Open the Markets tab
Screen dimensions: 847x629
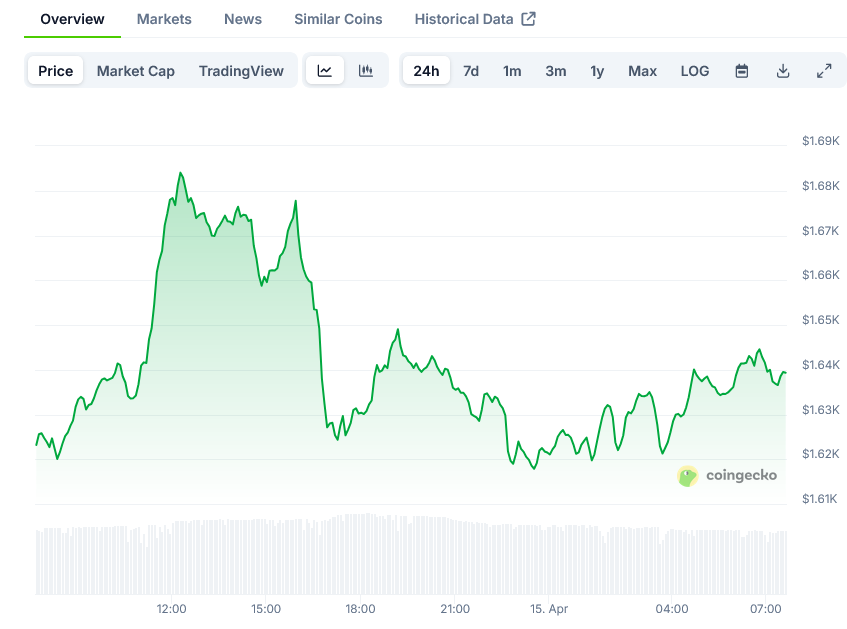[164, 19]
